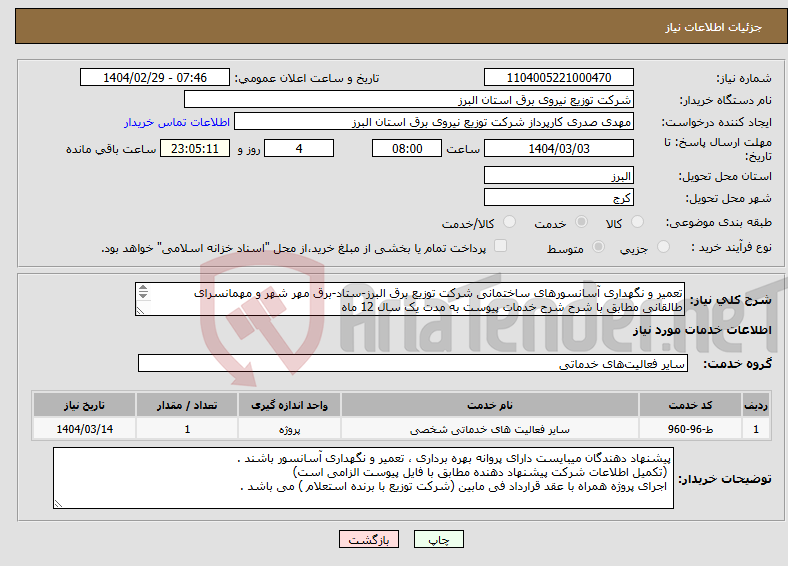Click the تاریخ نیاز column header

84,405
